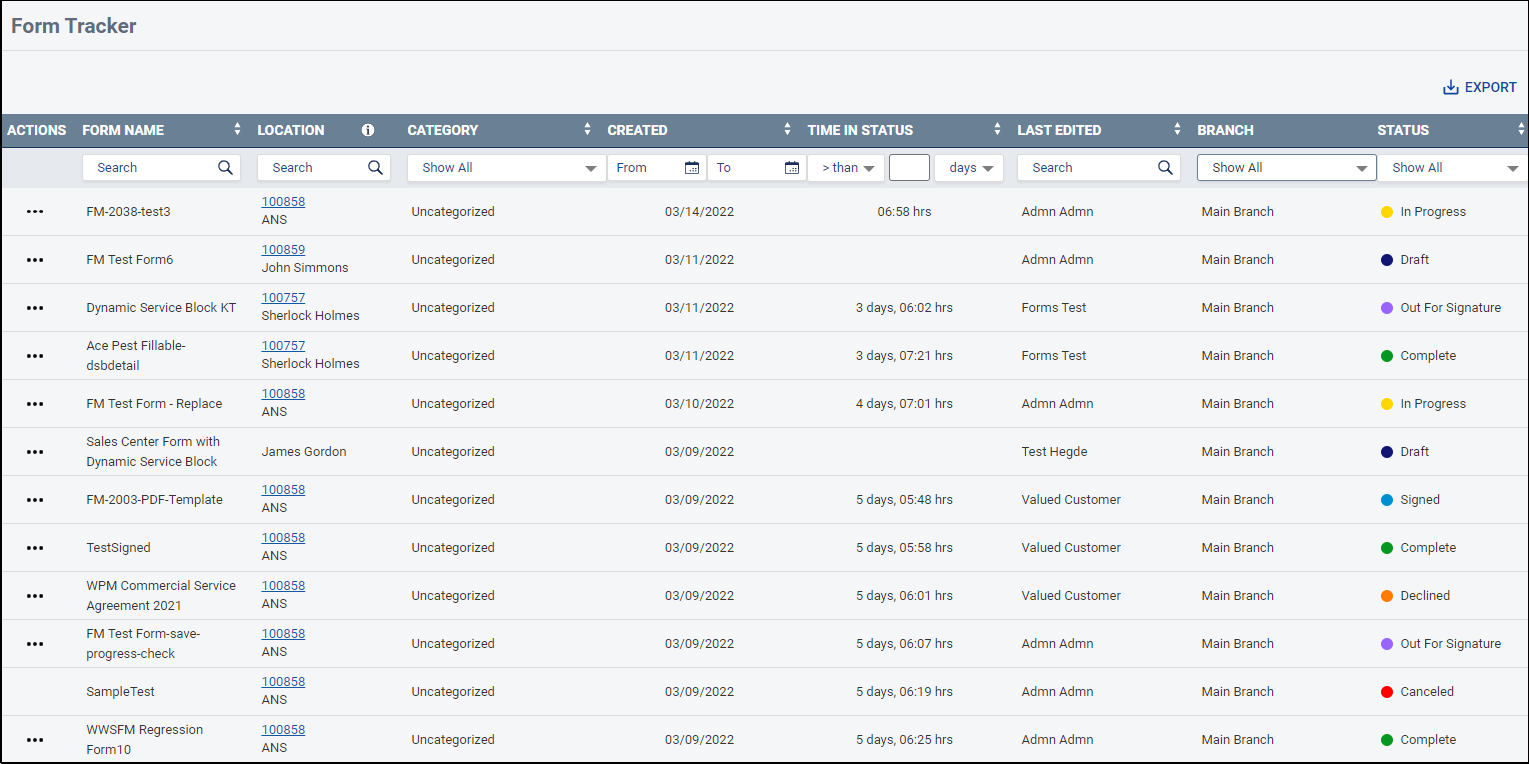The height and width of the screenshot is (764, 1529).
Task: Open the Category Show All dropdown
Action: [x=507, y=168]
